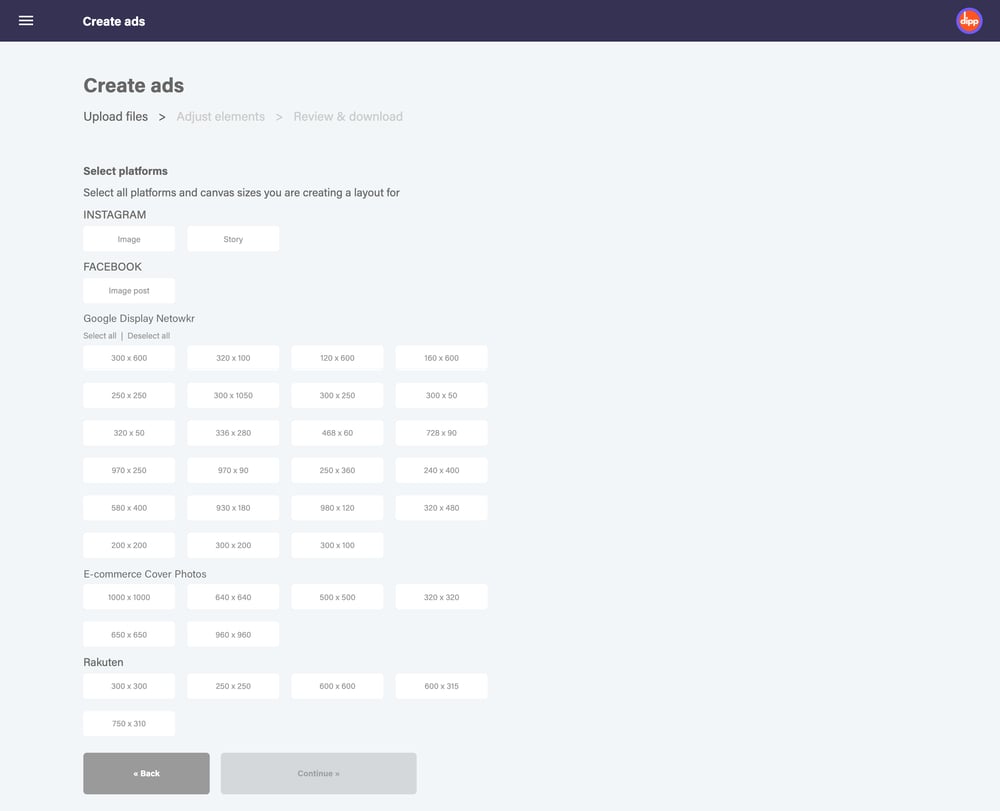Toggle the 750 x 310 Rakuten size
The width and height of the screenshot is (1000, 811).
pyautogui.click(x=129, y=723)
